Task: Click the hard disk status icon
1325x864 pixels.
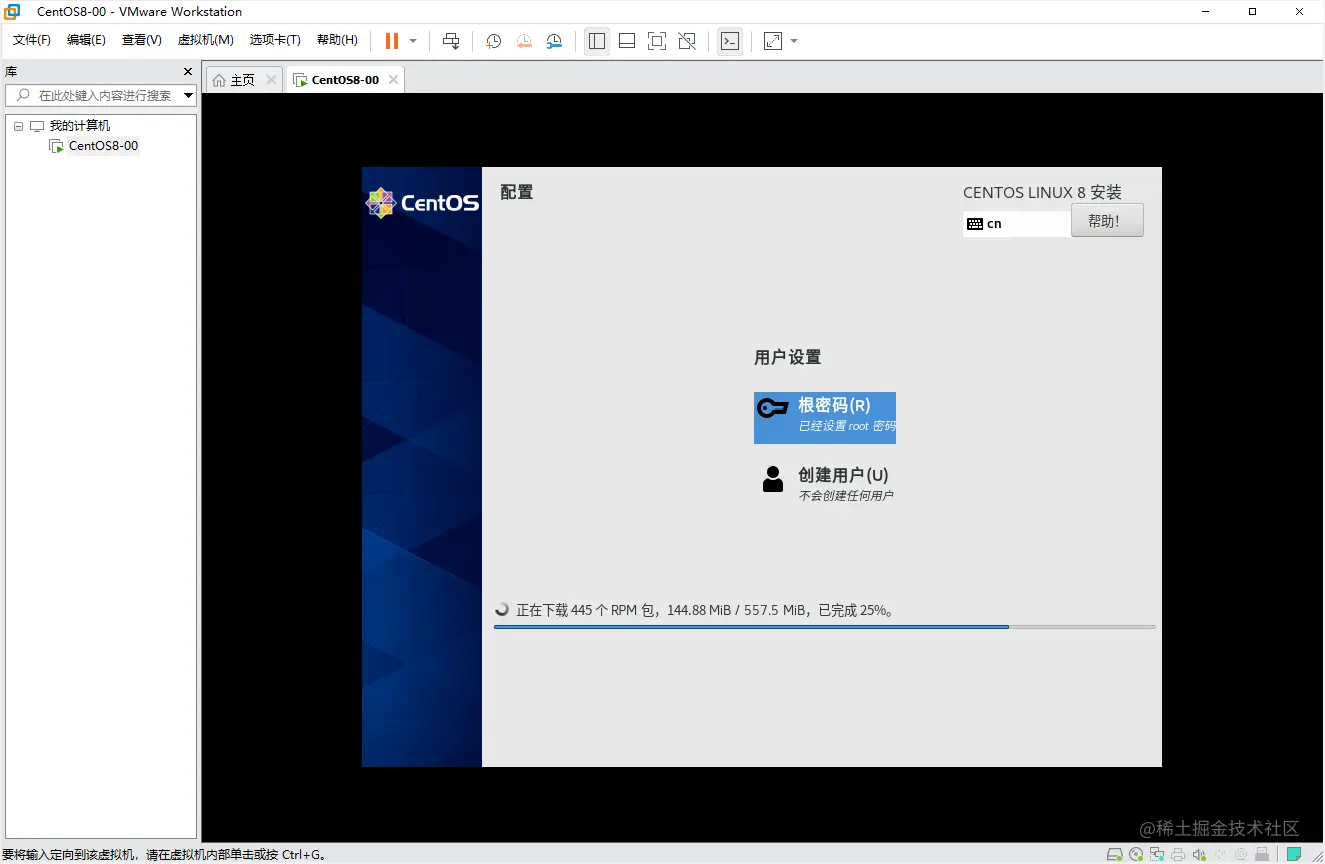Action: (x=1114, y=855)
